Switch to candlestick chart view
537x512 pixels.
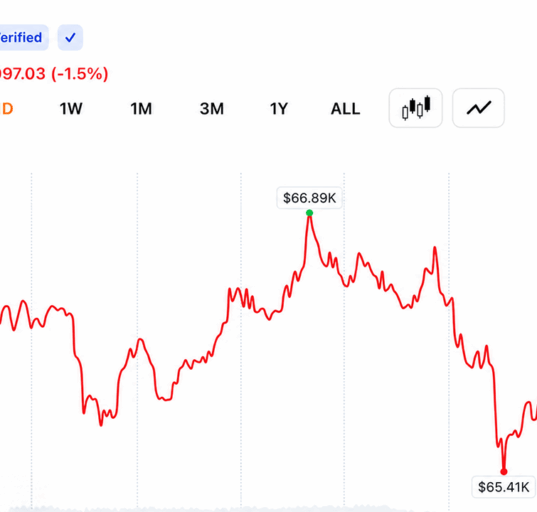pyautogui.click(x=415, y=108)
